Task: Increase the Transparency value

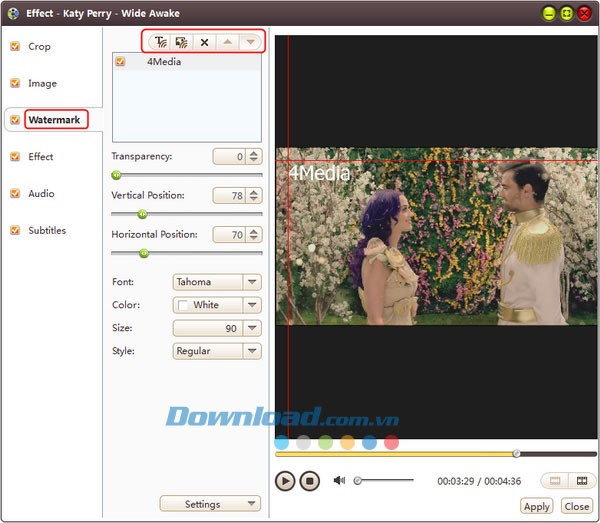Action: pos(253,153)
